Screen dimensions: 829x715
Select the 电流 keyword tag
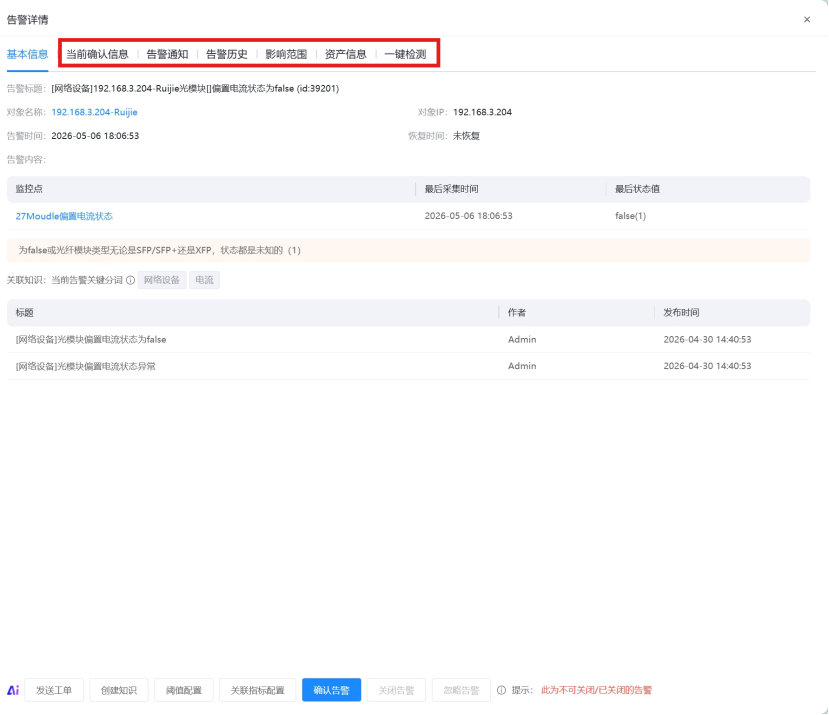click(205, 280)
